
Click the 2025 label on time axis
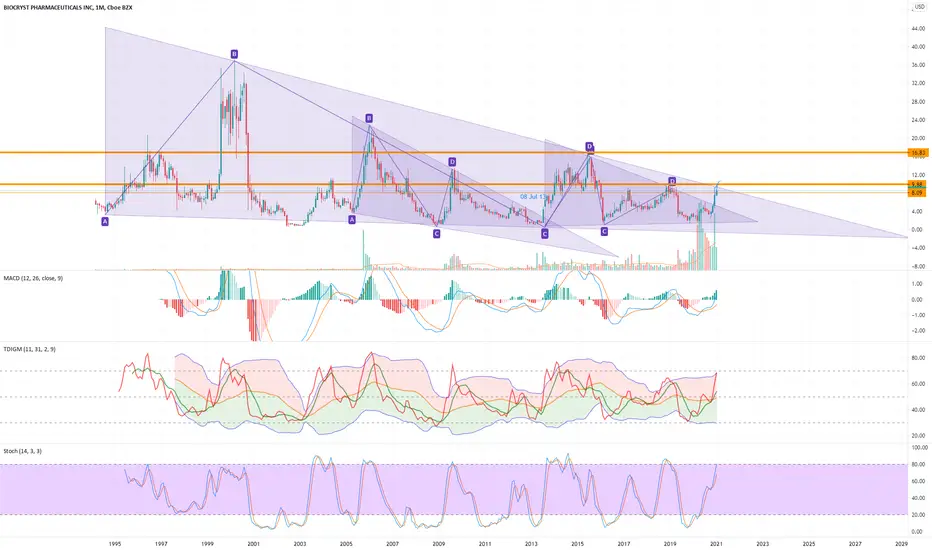click(x=809, y=543)
